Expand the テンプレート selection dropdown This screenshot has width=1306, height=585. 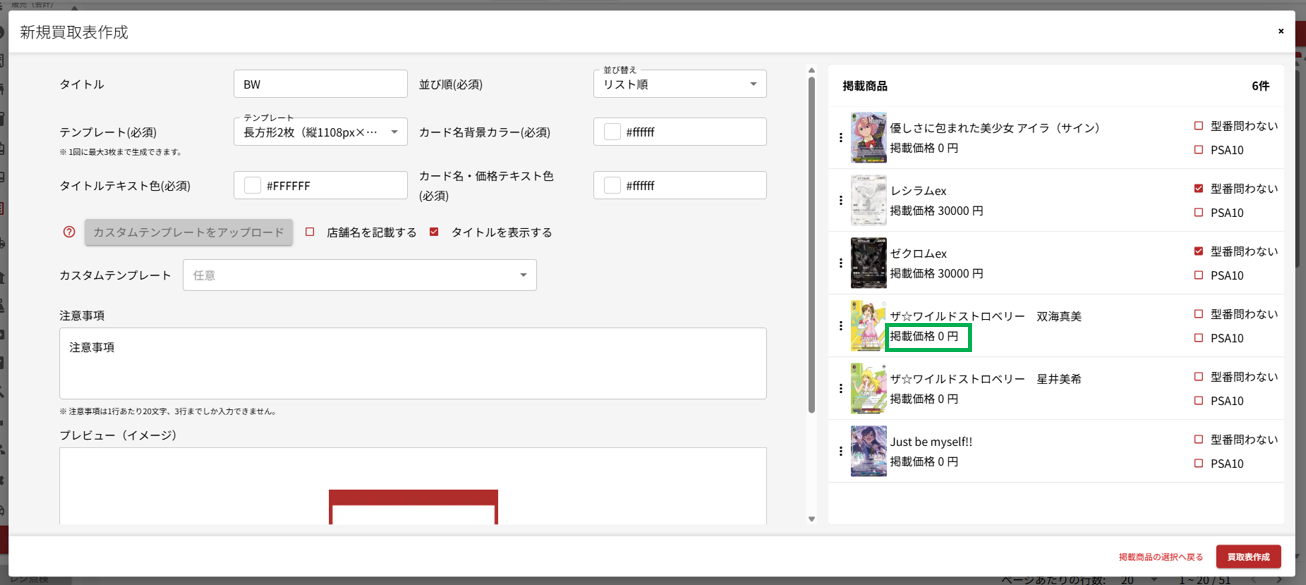pyautogui.click(x=320, y=131)
